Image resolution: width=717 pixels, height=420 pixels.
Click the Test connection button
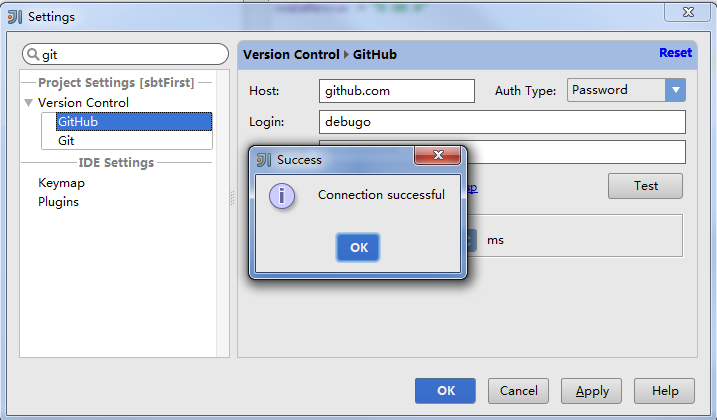[645, 186]
